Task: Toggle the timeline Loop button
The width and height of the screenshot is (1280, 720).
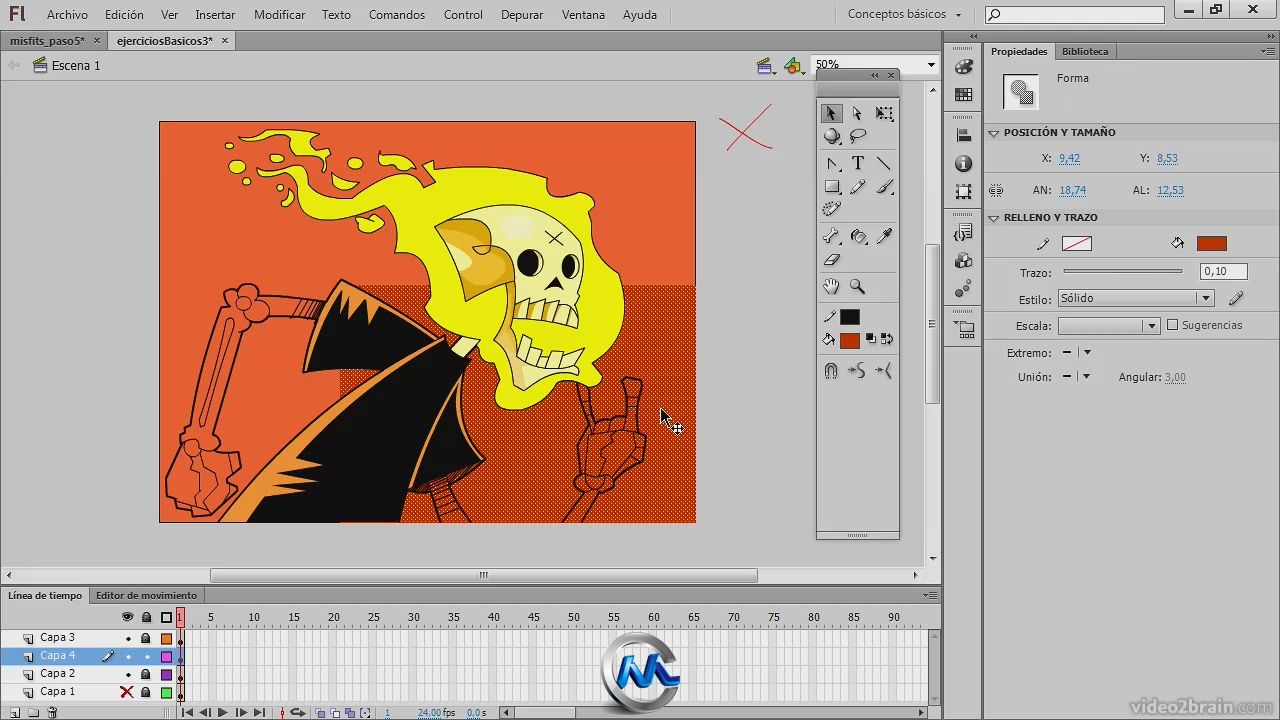Action: click(297, 713)
